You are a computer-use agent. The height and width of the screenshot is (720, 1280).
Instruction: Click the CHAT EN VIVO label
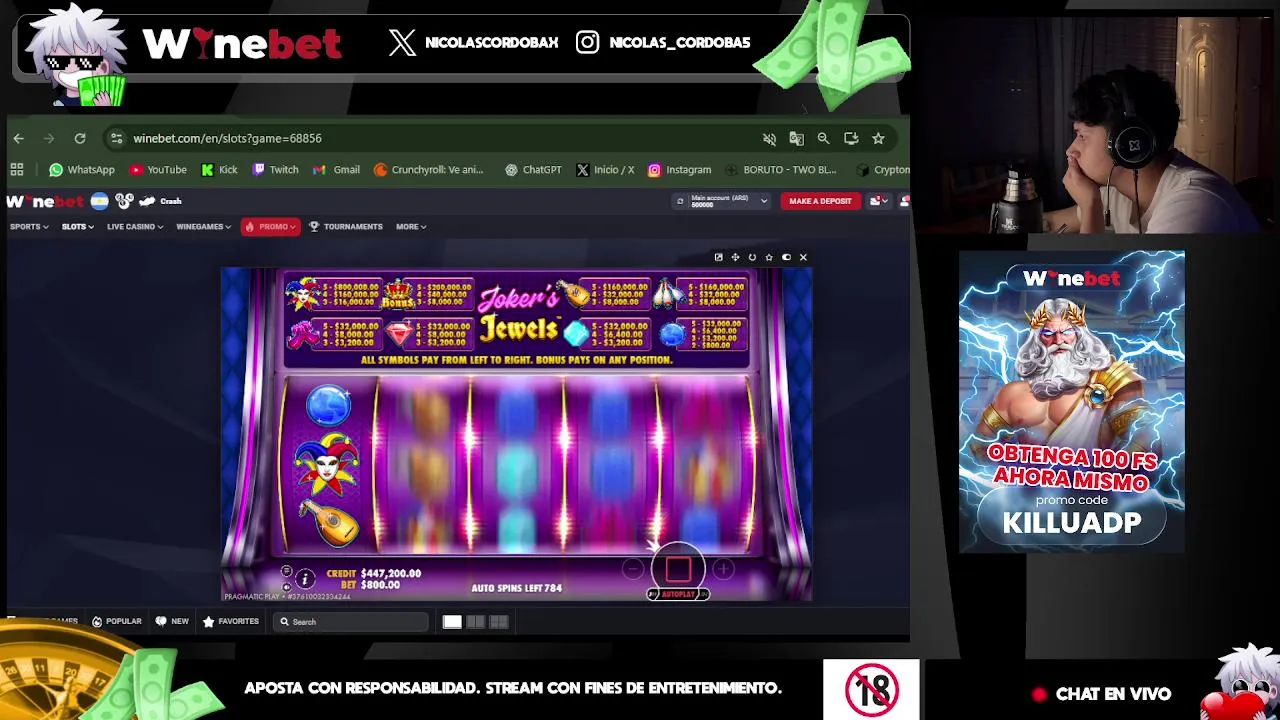click(1113, 694)
